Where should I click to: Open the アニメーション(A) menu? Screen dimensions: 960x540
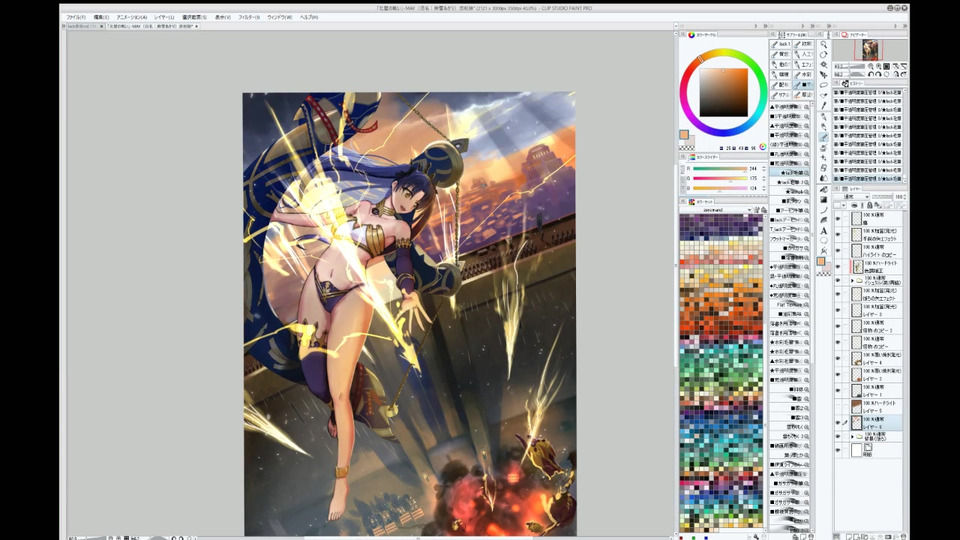(132, 17)
